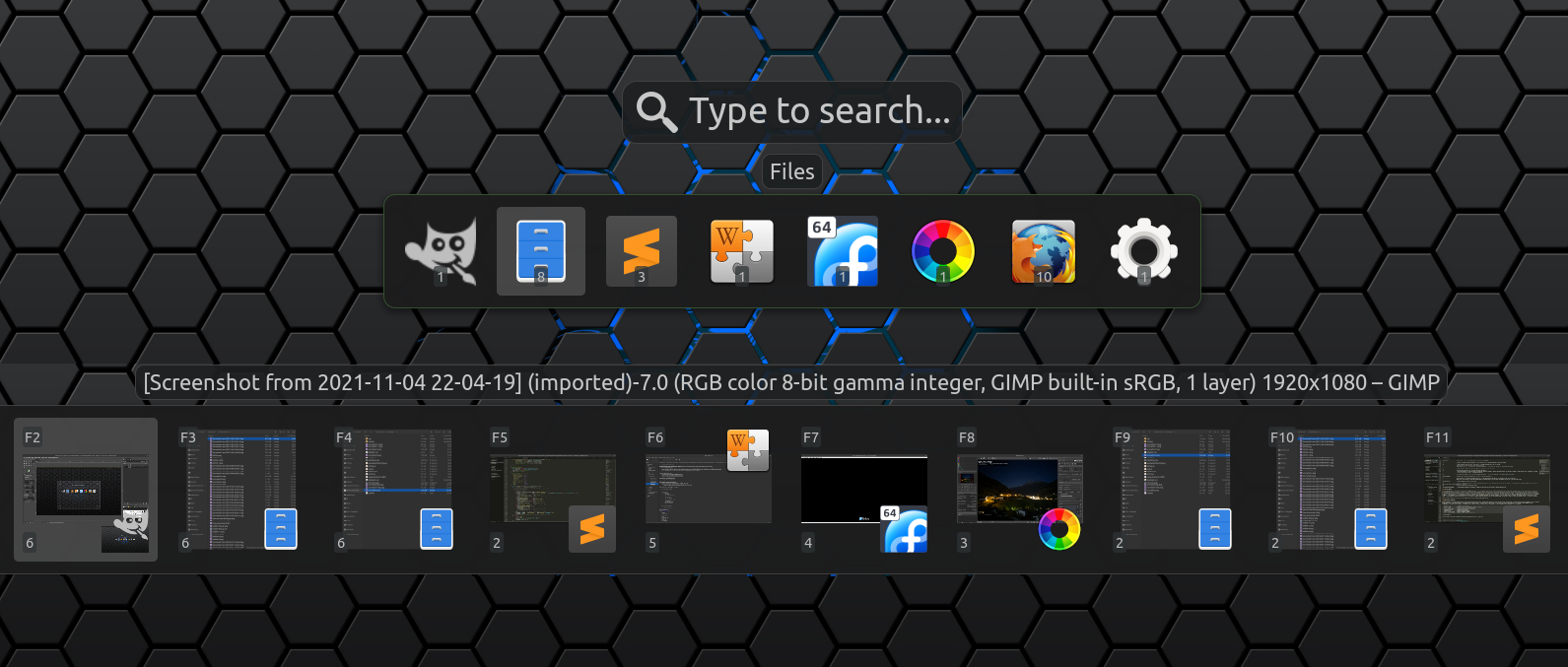Select the color wheel app icon in switcher
Image resolution: width=1568 pixels, height=667 pixels.
tap(943, 251)
